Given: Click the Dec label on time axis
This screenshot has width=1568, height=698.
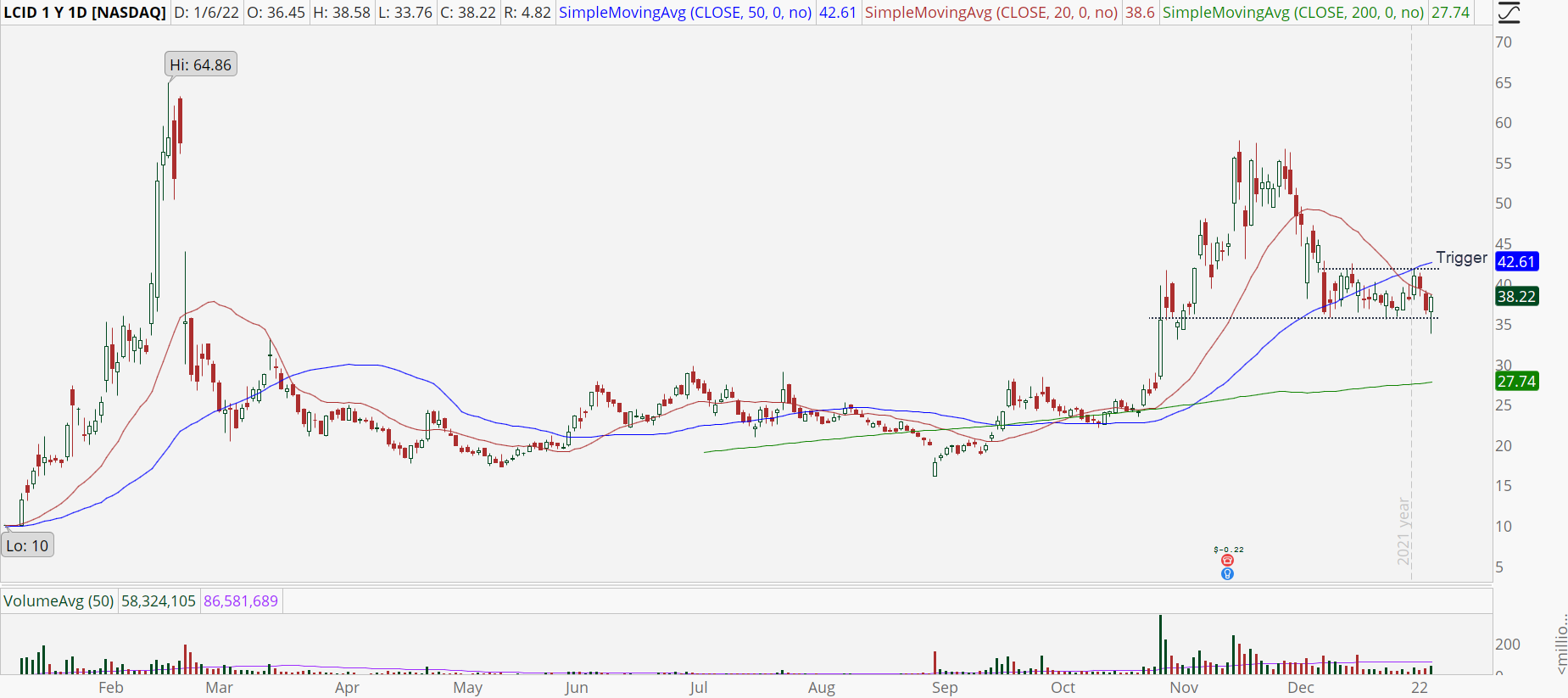Looking at the screenshot, I should coord(1301,688).
